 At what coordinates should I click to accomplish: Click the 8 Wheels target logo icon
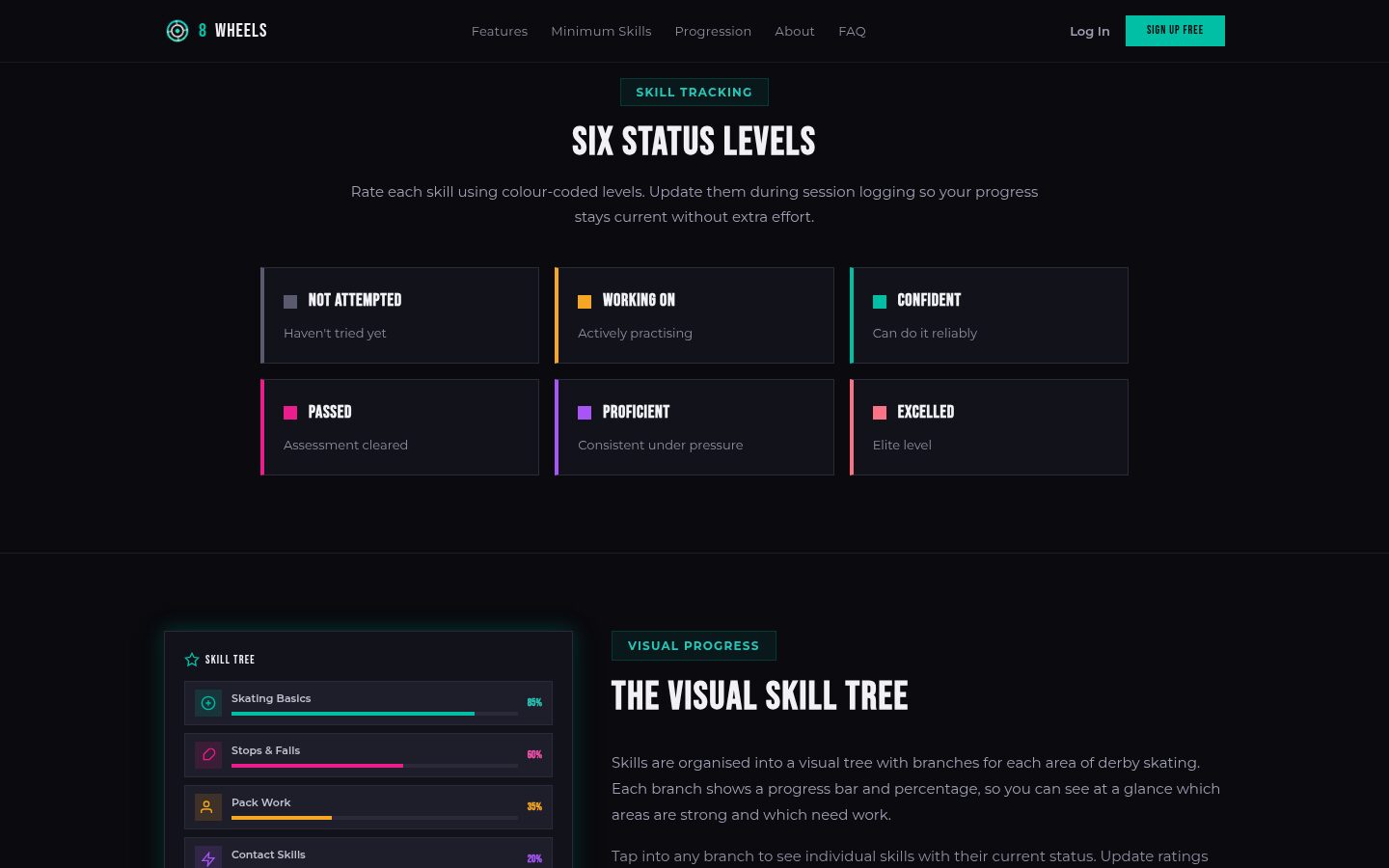[x=177, y=31]
